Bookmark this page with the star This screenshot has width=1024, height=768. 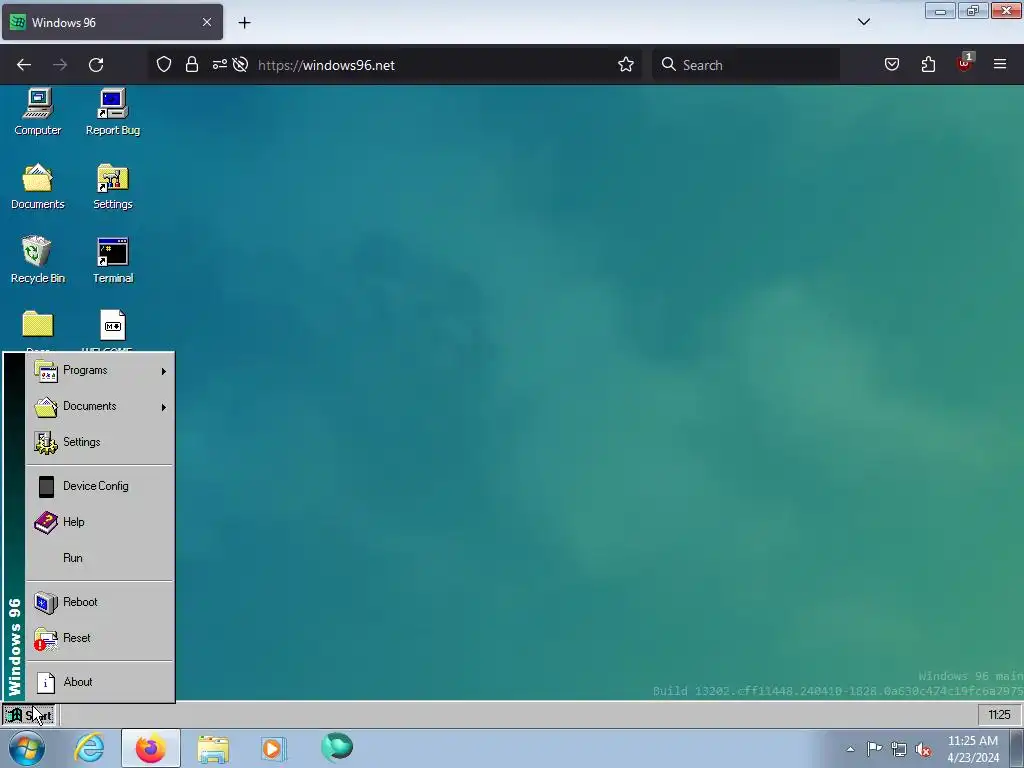point(626,64)
